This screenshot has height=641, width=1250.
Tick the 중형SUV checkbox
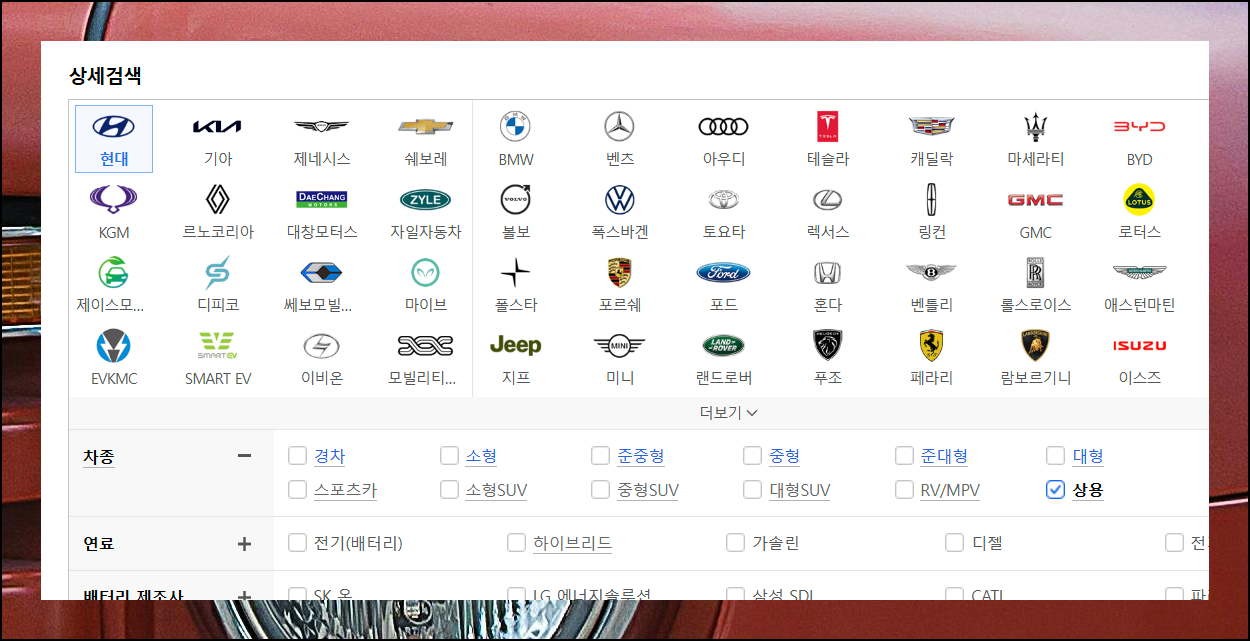(x=600, y=490)
